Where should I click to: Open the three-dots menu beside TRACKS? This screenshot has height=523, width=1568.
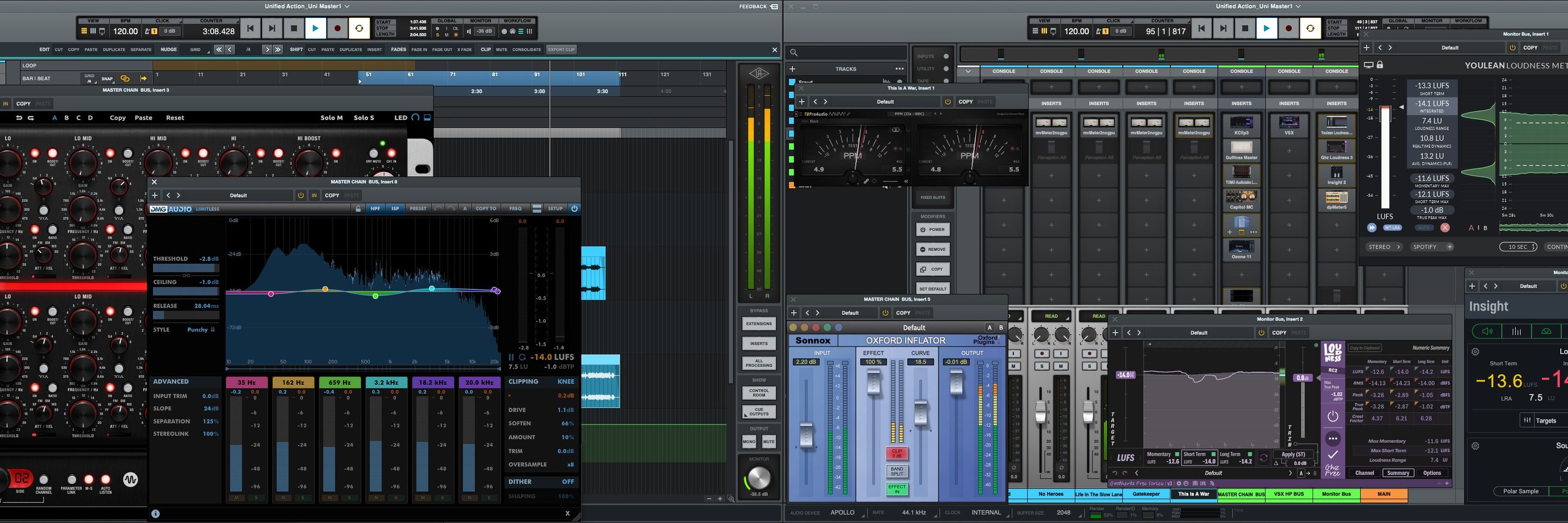point(899,69)
